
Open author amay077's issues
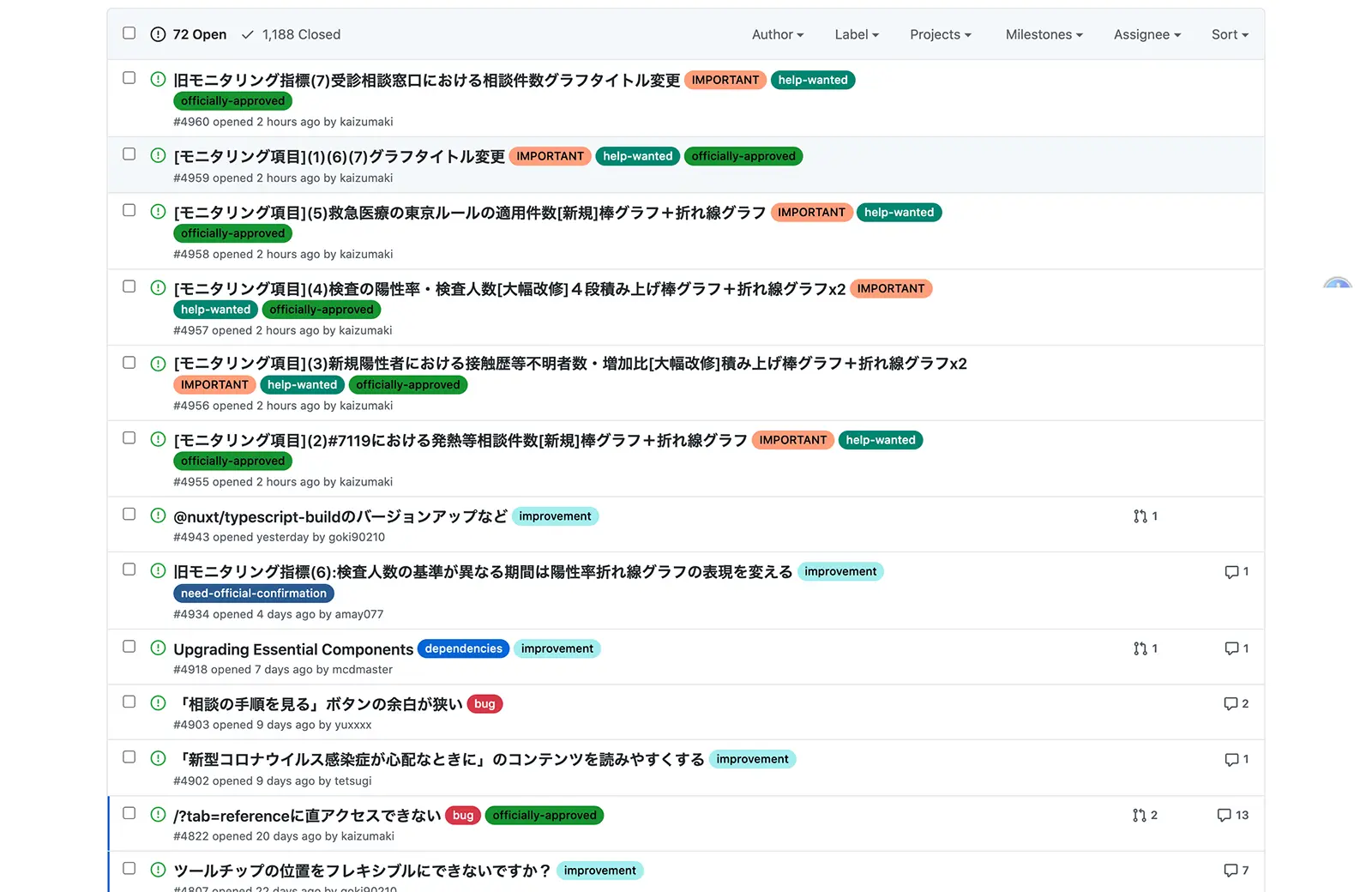(359, 614)
